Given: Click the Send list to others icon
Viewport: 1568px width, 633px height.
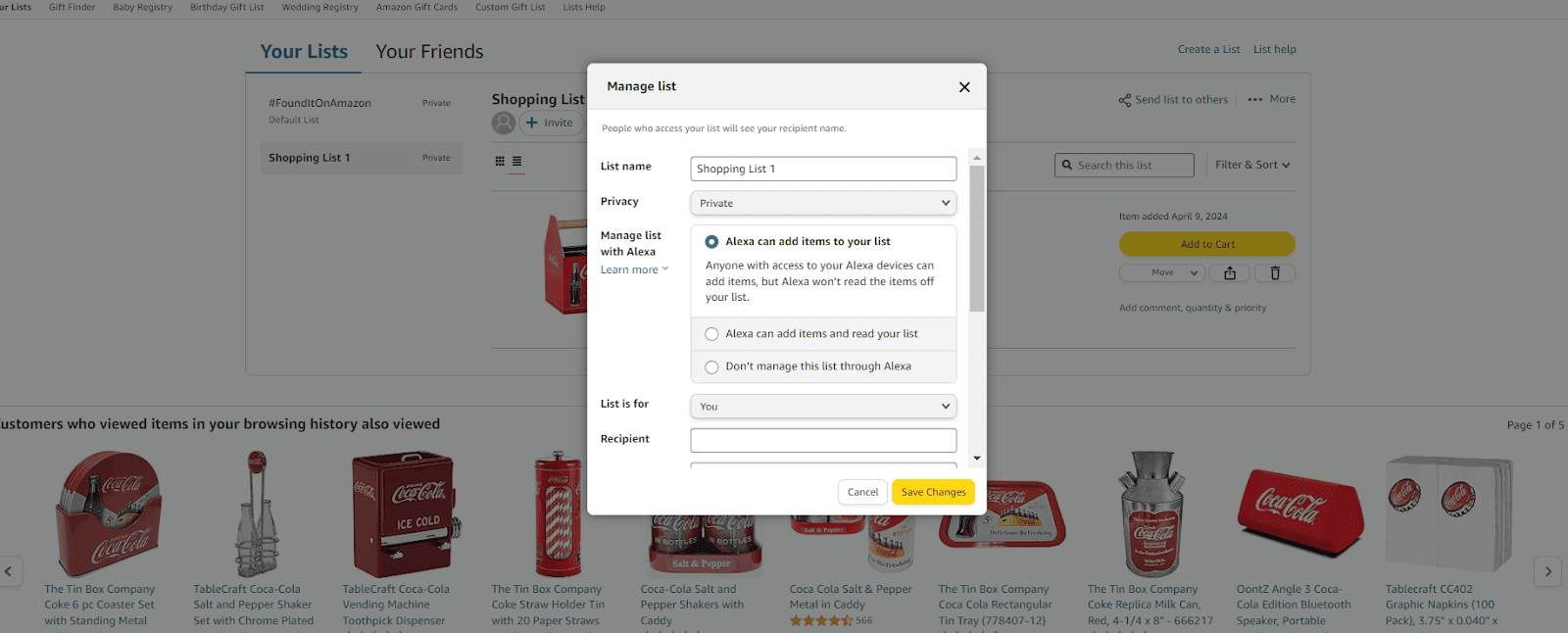Looking at the screenshot, I should 1125,99.
